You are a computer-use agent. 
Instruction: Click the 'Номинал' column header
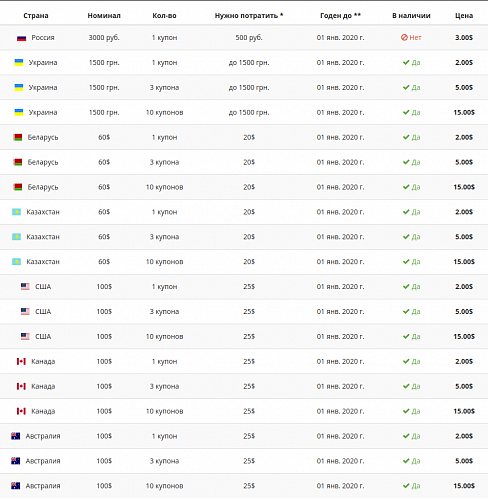pyautogui.click(x=104, y=16)
